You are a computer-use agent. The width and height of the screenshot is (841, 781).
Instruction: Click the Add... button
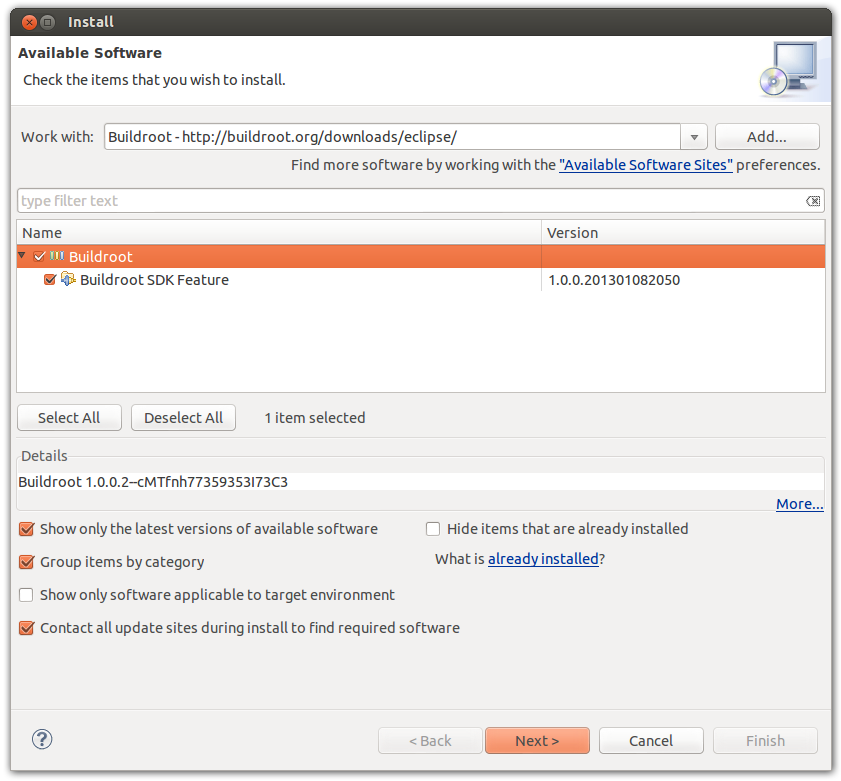pyautogui.click(x=767, y=137)
